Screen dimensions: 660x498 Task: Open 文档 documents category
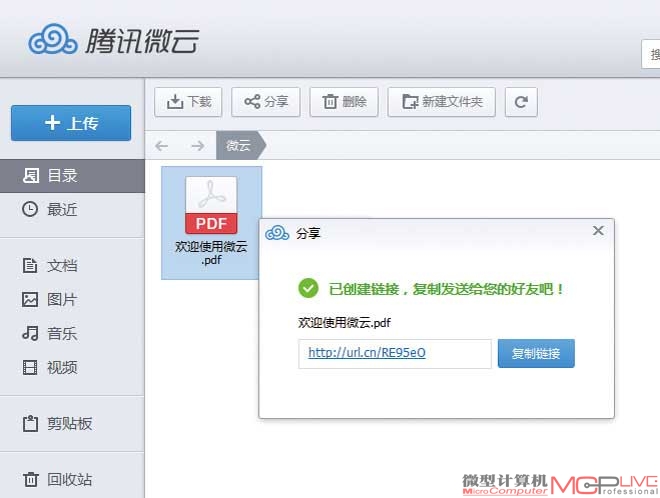coord(72,266)
